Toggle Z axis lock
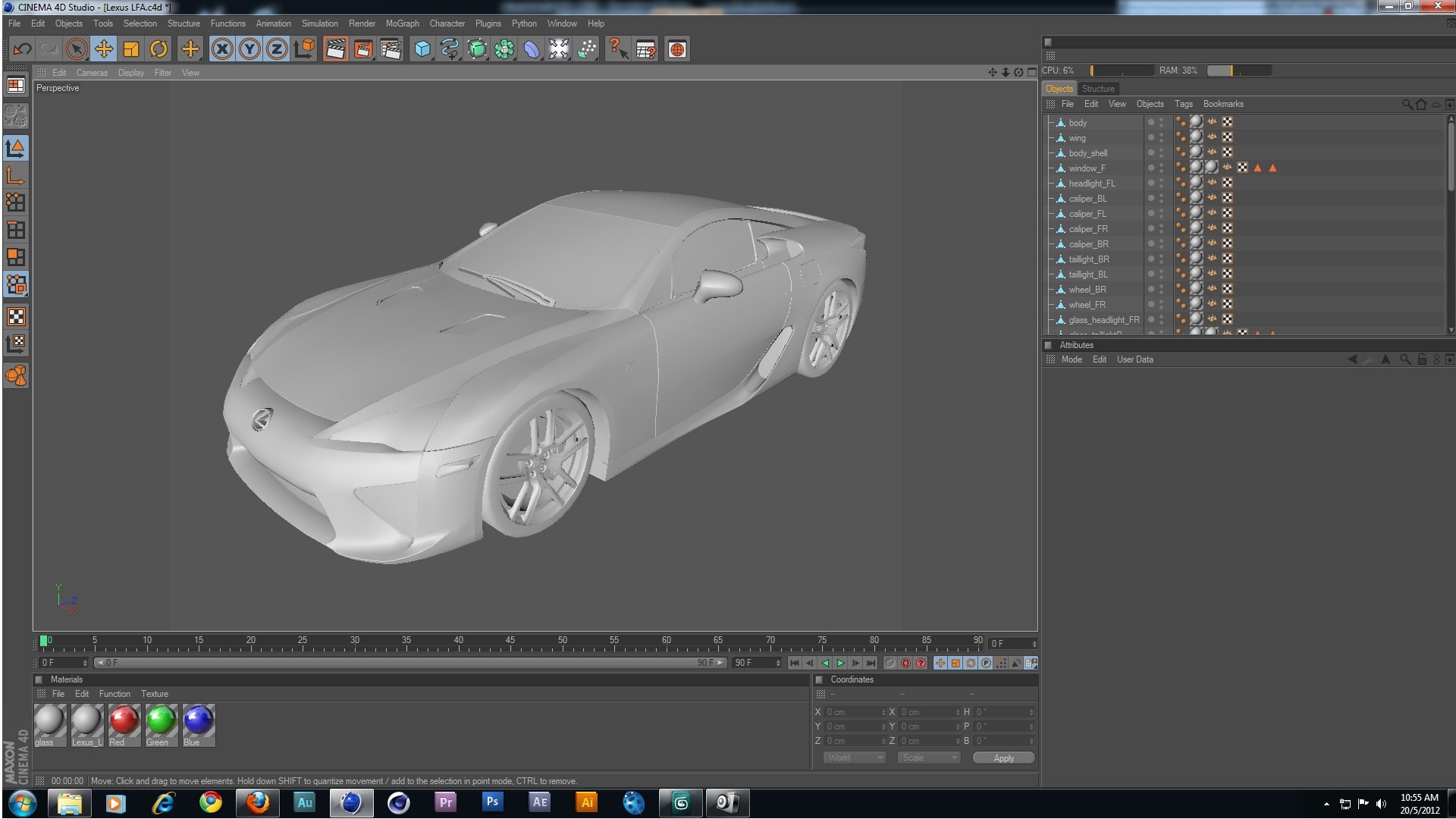1456x819 pixels. coord(277,49)
